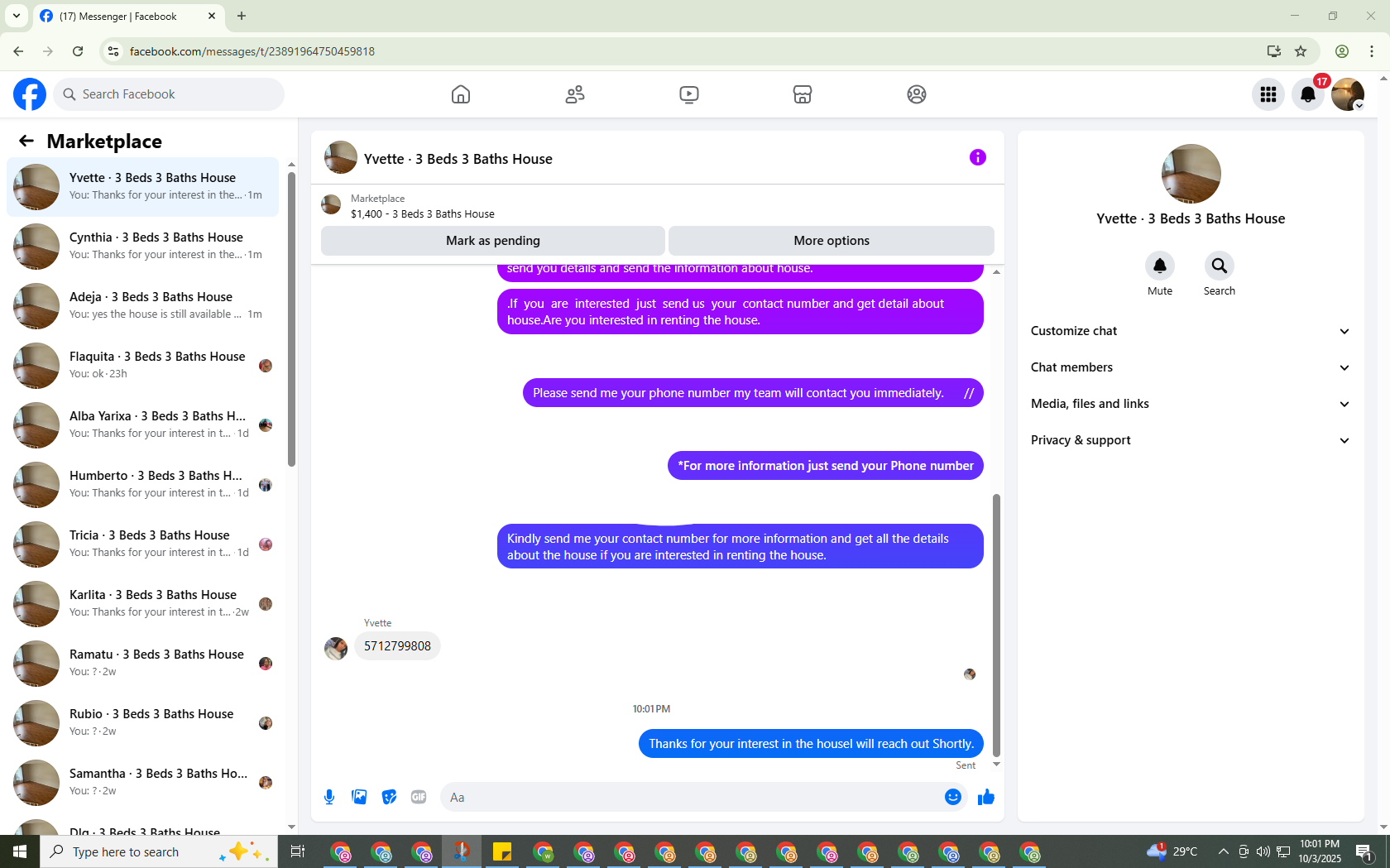
Task: Click the Facebook logo
Action: pos(30,94)
